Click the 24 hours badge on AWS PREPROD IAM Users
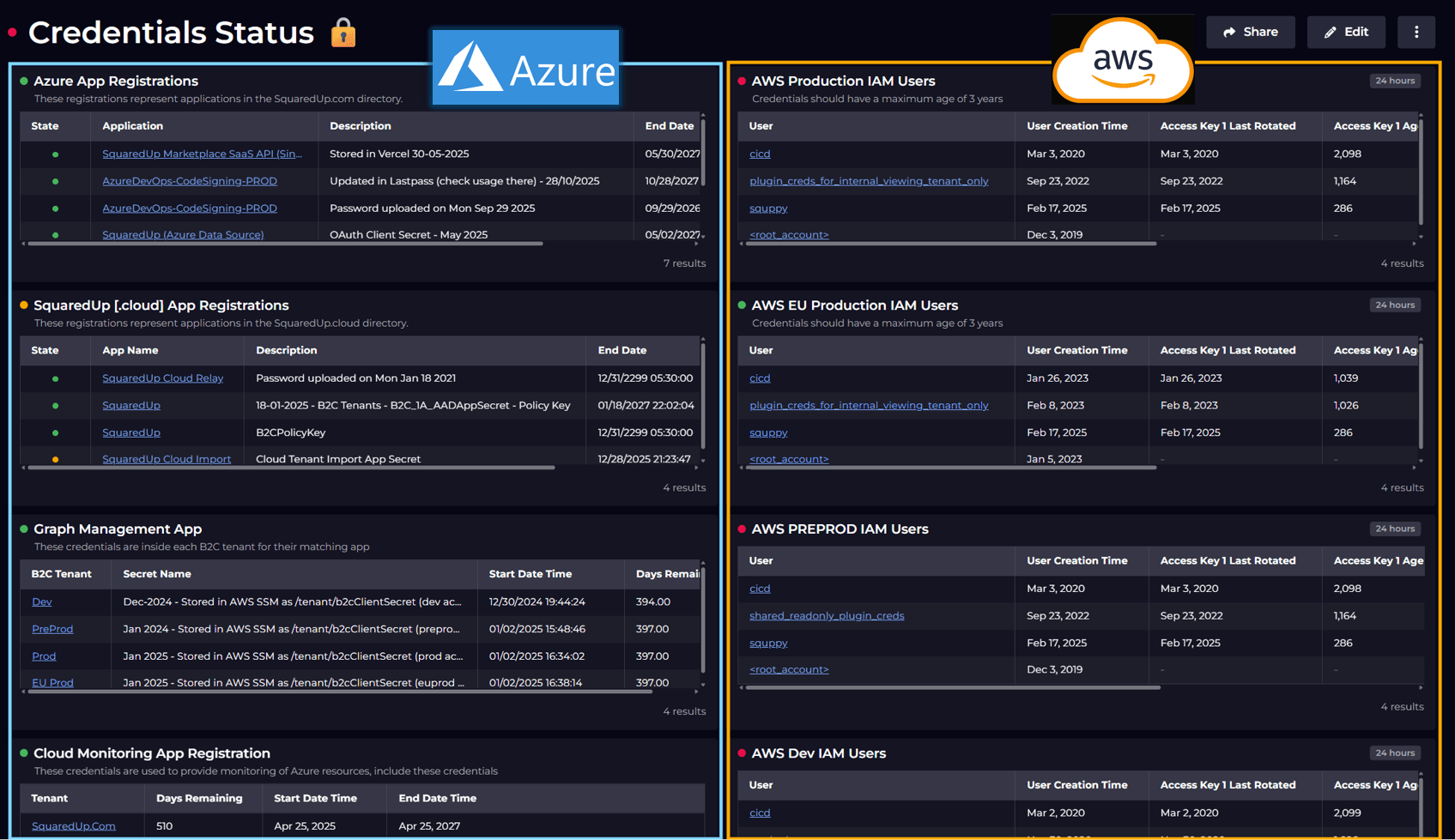This screenshot has height=840, width=1455. (1394, 529)
